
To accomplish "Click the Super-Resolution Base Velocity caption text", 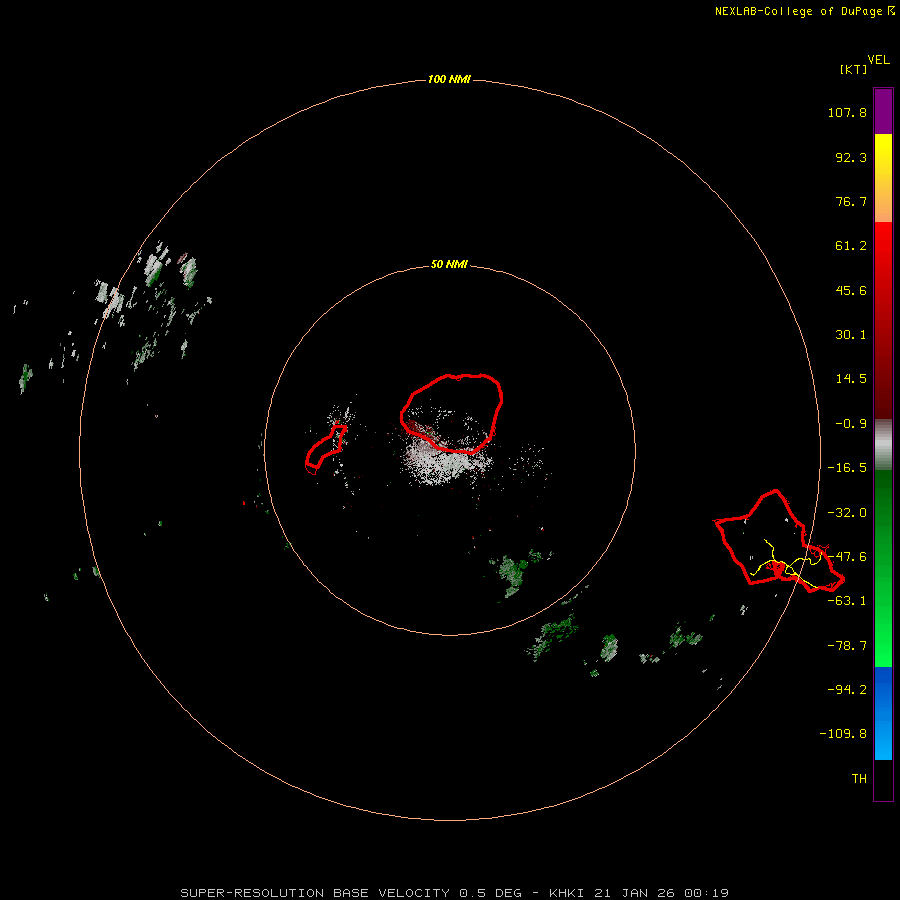I will click(x=454, y=893).
